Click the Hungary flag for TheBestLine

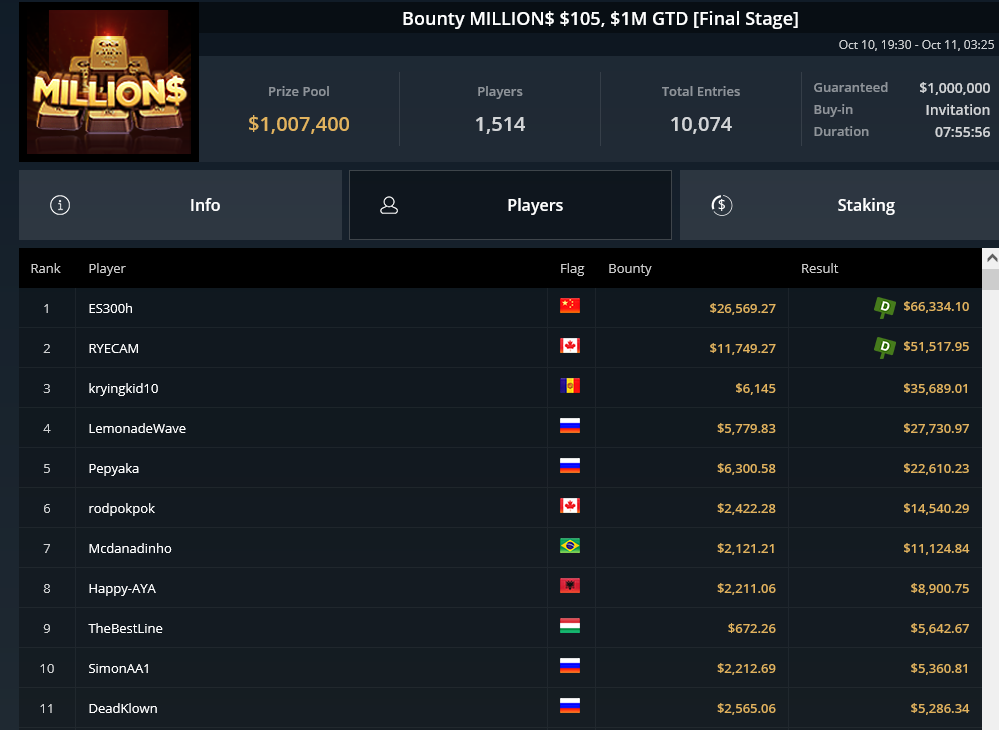tap(570, 626)
